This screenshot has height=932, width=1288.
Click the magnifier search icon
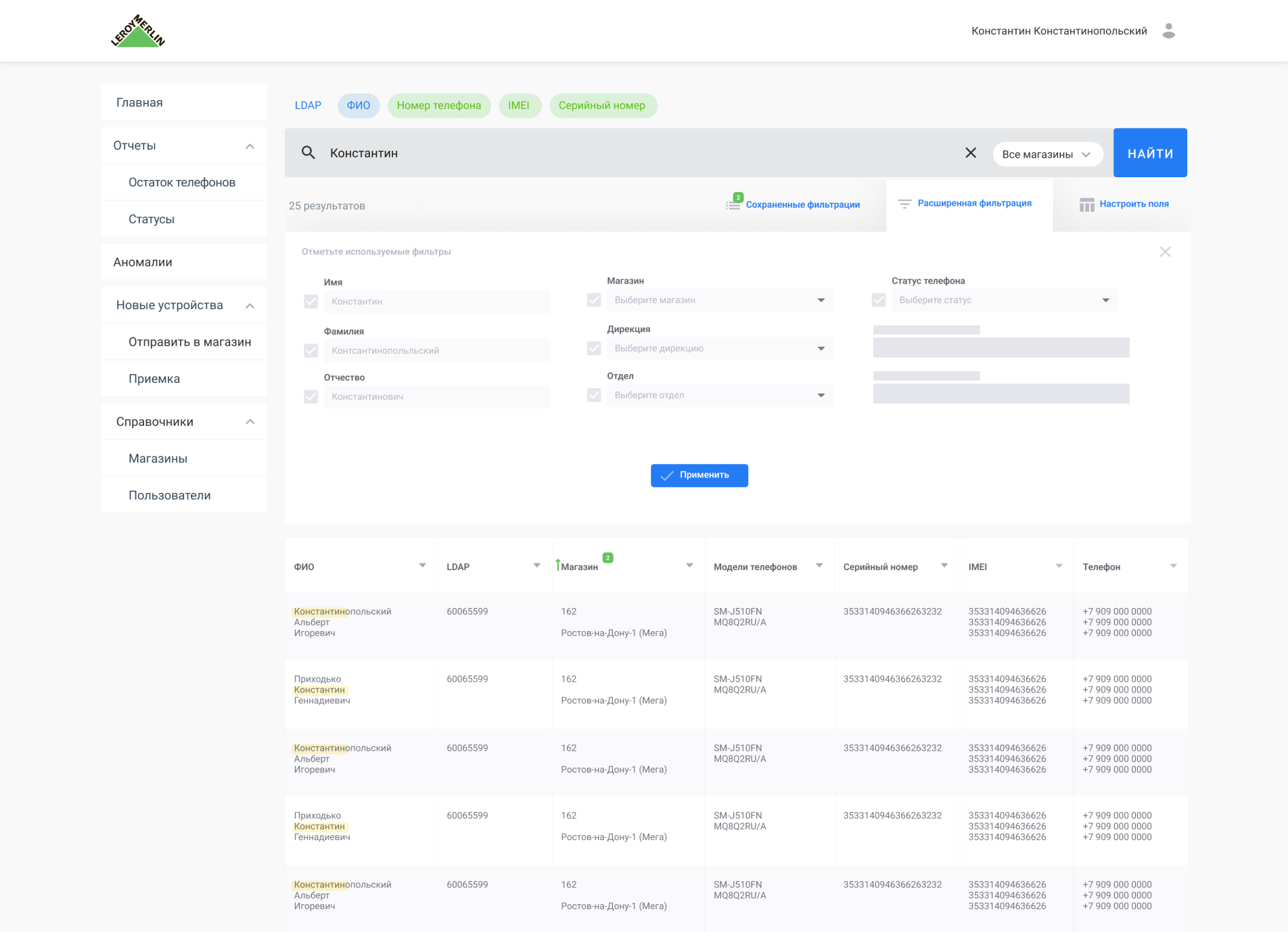pyautogui.click(x=308, y=153)
